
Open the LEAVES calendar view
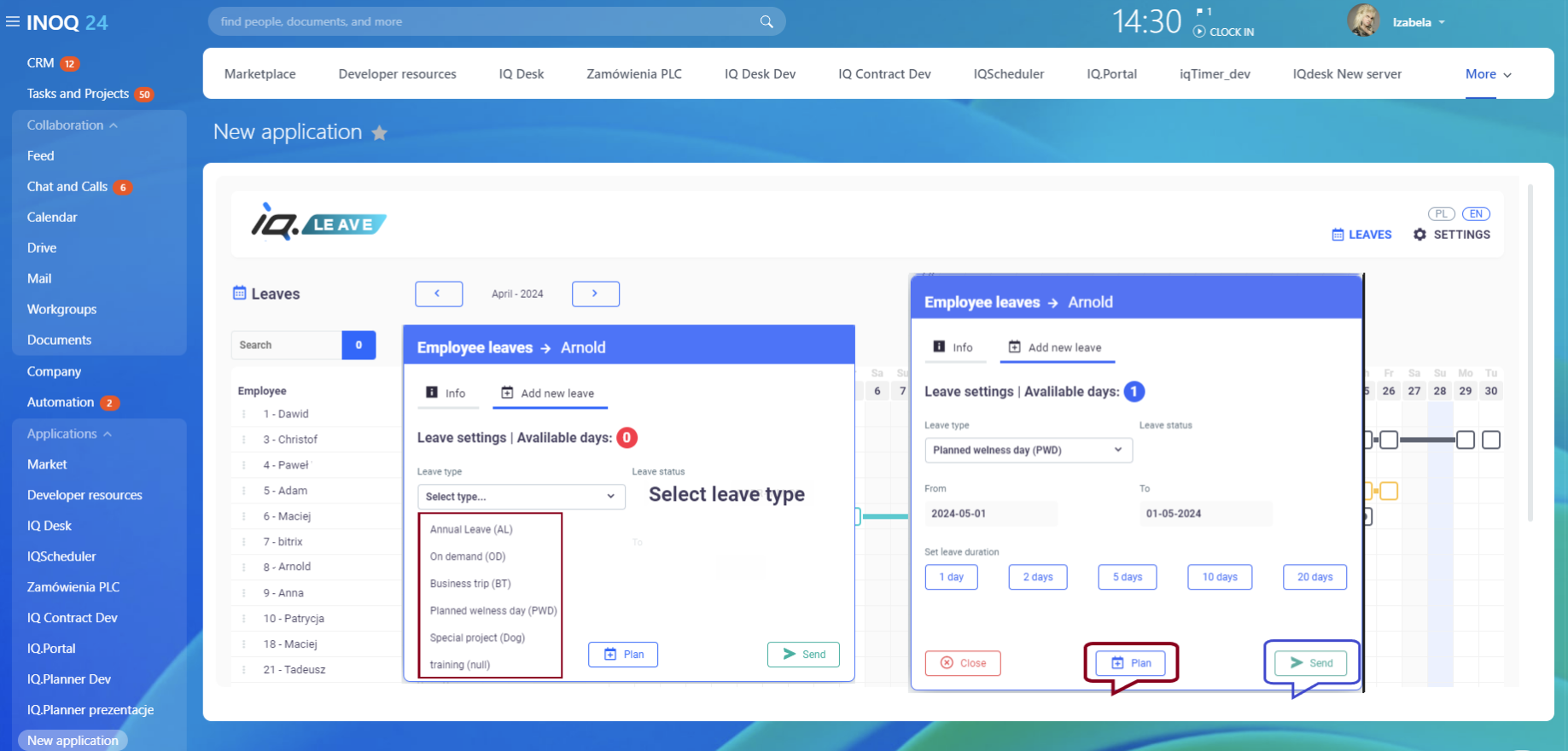[1361, 235]
